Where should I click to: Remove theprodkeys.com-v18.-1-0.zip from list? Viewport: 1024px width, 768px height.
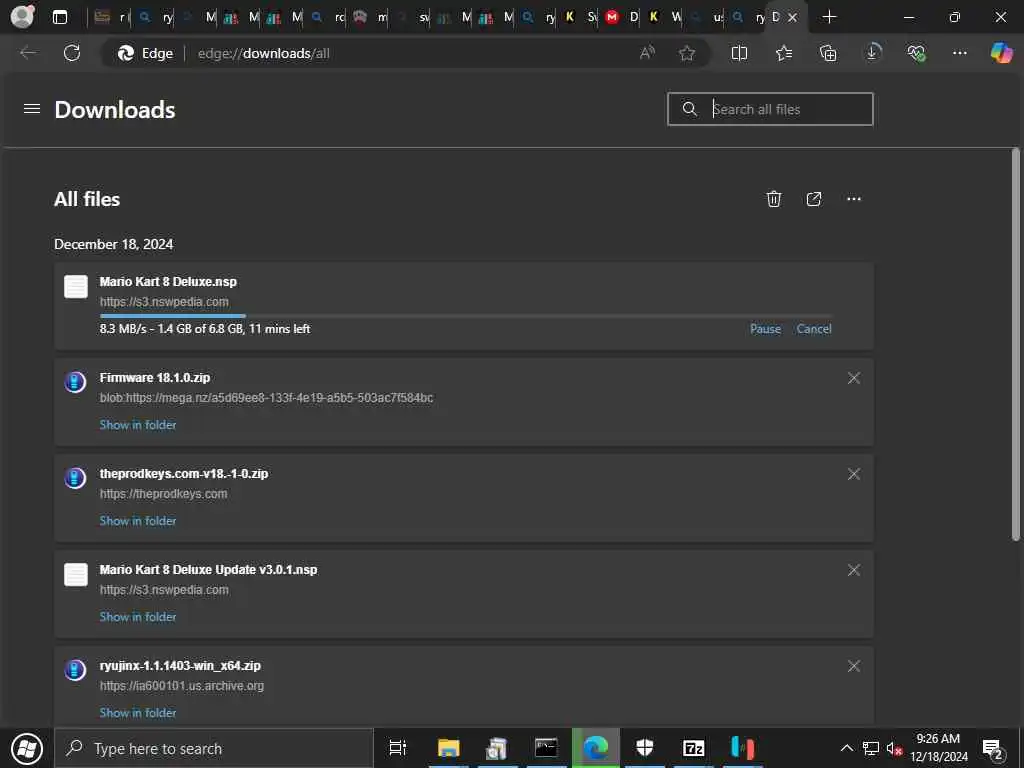click(854, 474)
